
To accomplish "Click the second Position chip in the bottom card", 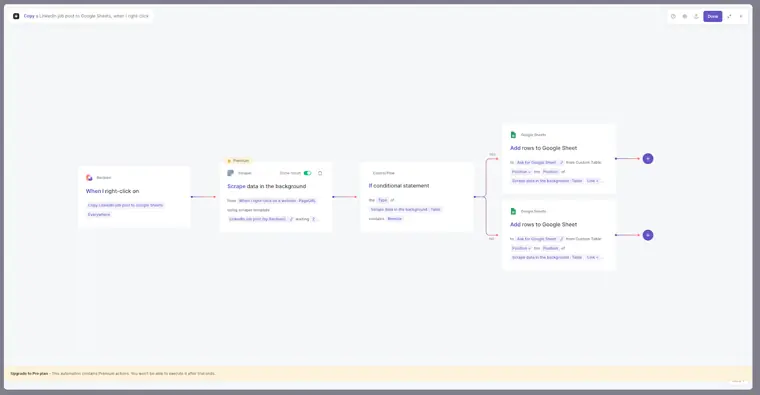I will click(551, 248).
